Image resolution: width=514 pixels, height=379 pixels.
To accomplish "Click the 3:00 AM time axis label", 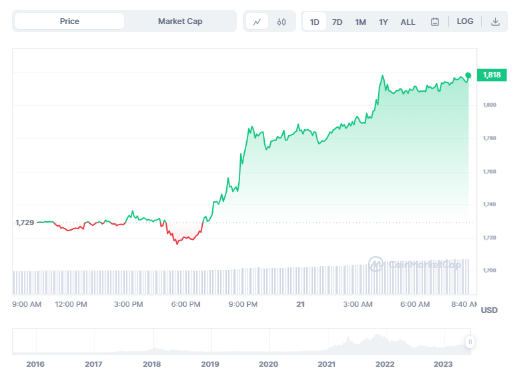I will point(358,304).
